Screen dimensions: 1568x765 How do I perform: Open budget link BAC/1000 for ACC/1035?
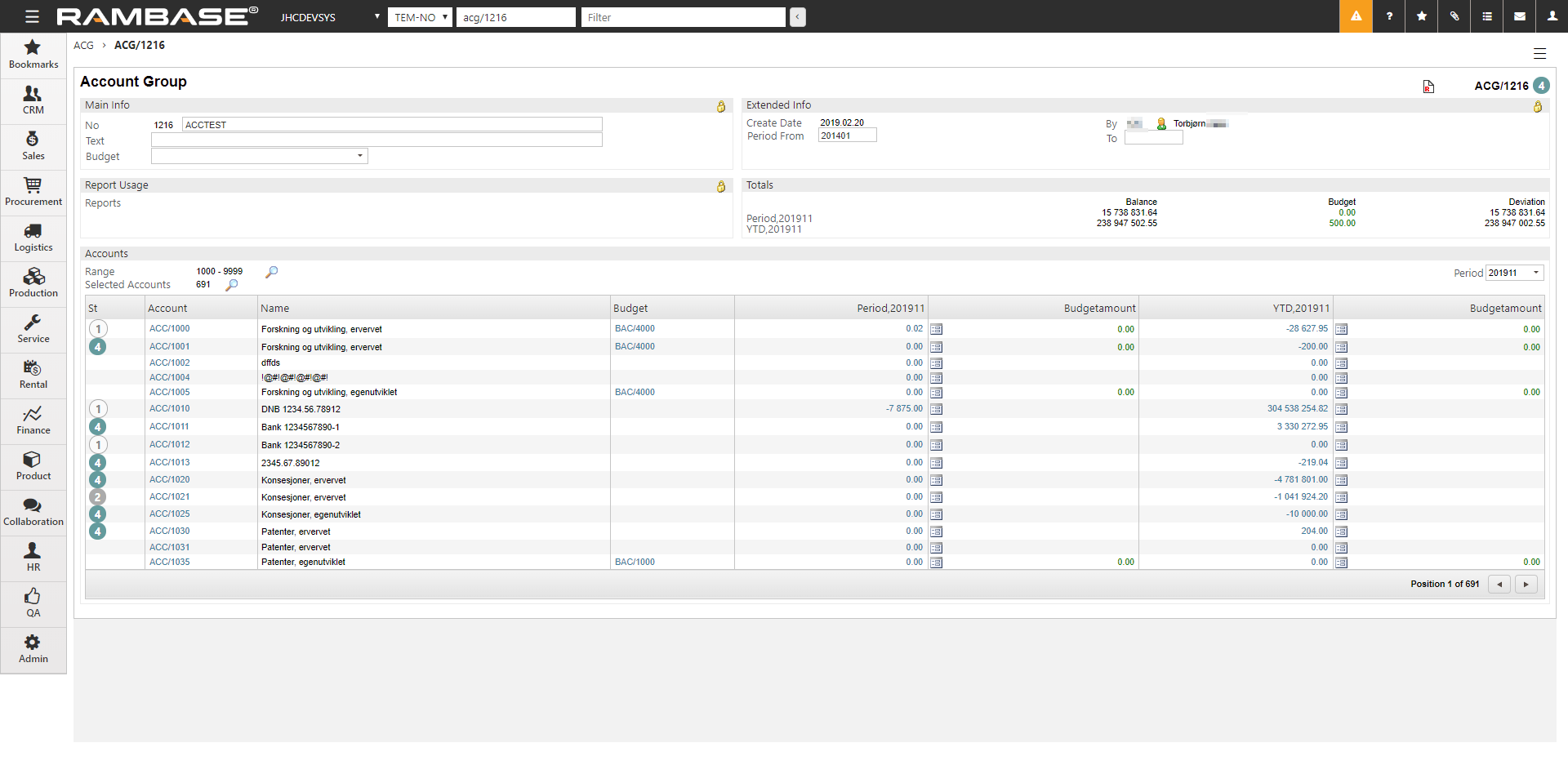point(635,562)
